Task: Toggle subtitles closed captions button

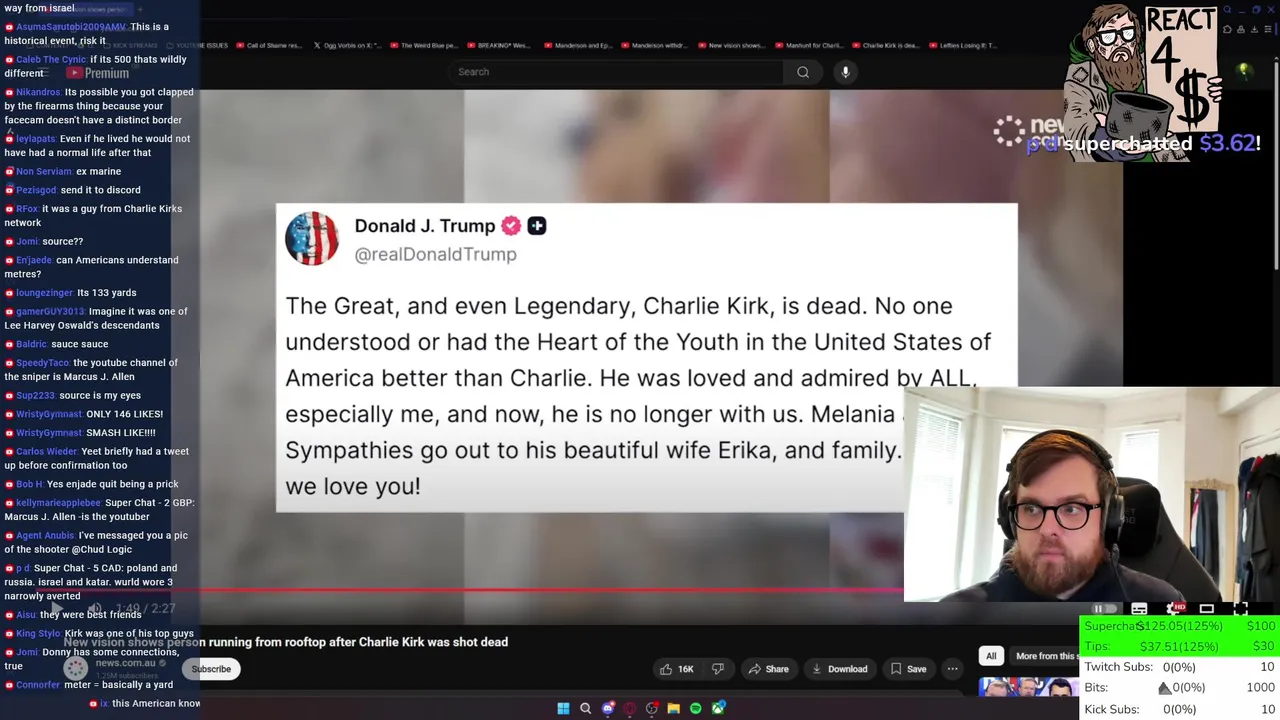Action: tap(1139, 608)
